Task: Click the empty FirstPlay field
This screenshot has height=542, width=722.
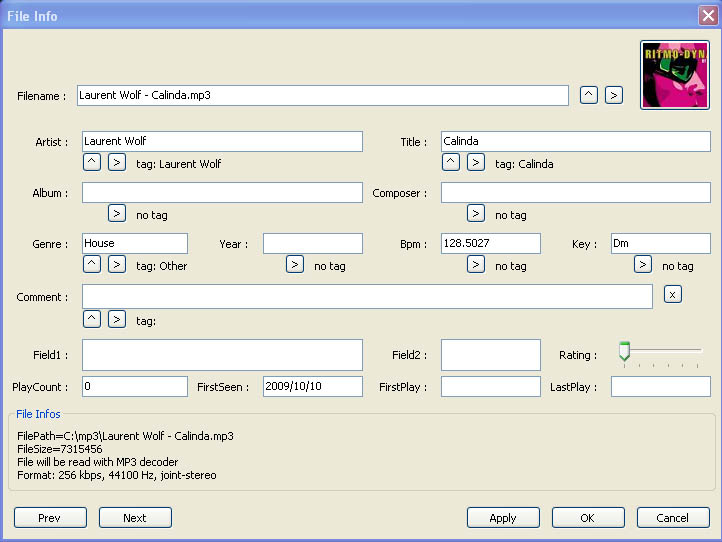Action: pyautogui.click(x=491, y=386)
